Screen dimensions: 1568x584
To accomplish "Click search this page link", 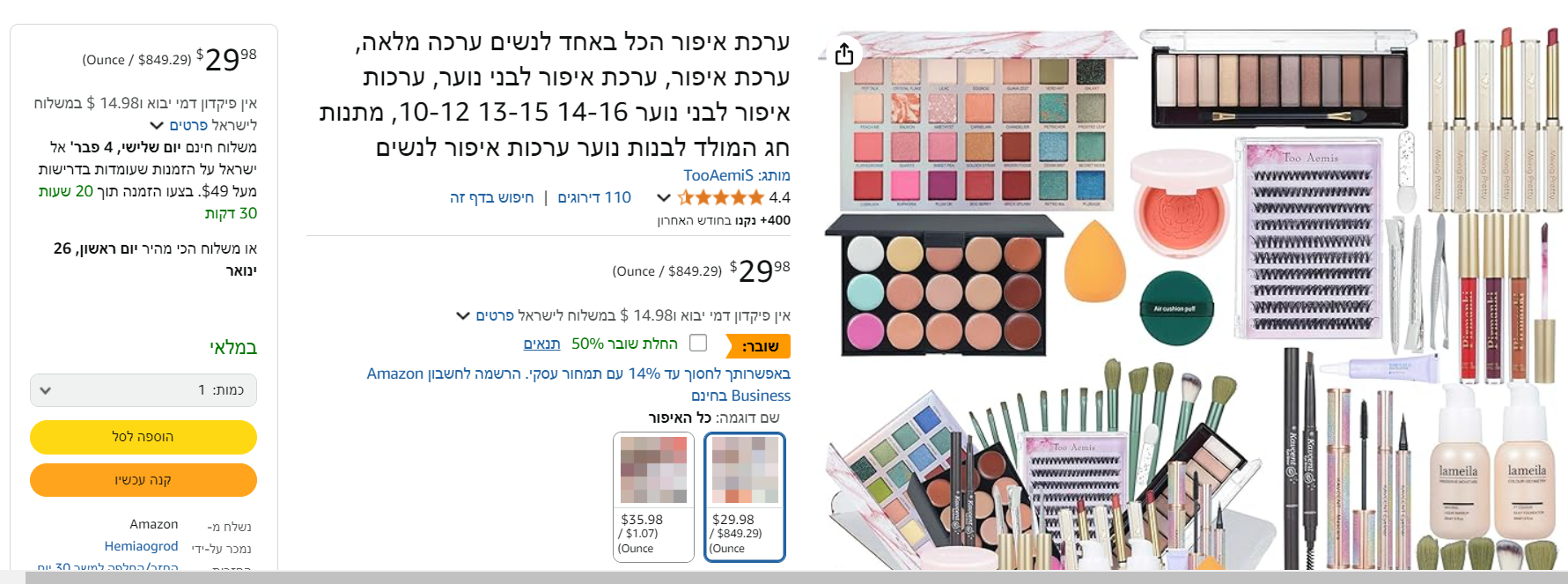I will click(491, 197).
